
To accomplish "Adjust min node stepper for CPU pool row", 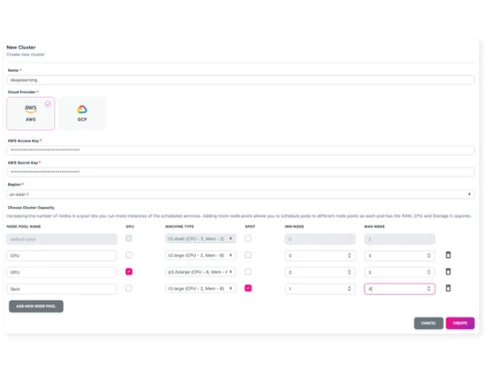I will 349,255.
